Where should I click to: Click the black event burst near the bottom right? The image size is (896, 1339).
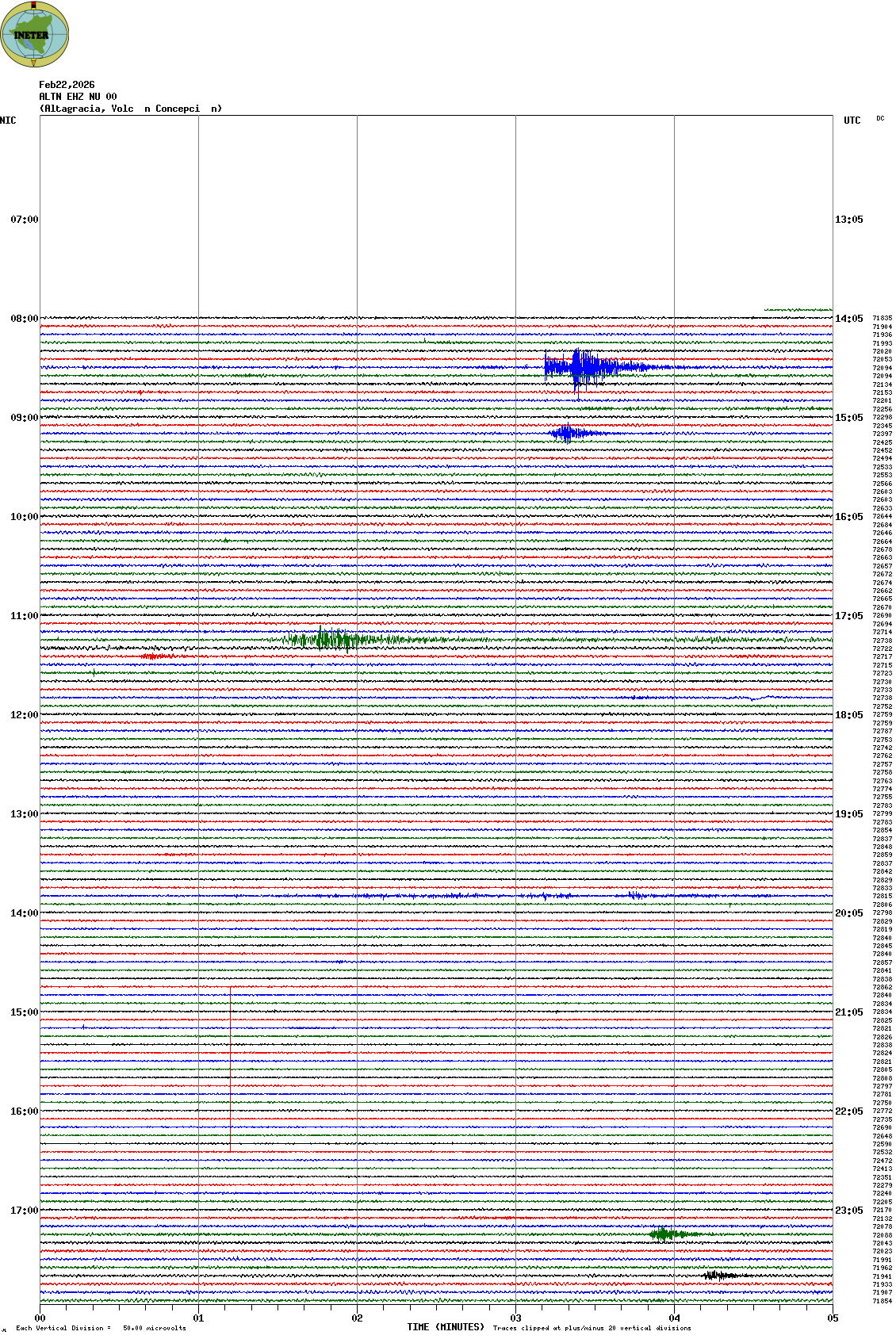(719, 1275)
